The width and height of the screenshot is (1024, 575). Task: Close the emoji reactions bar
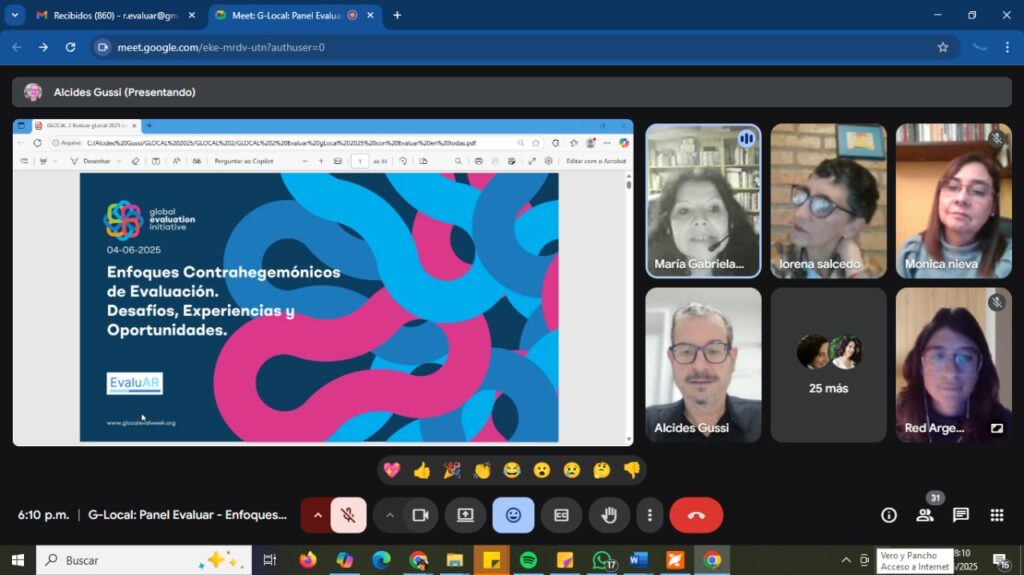pos(513,515)
